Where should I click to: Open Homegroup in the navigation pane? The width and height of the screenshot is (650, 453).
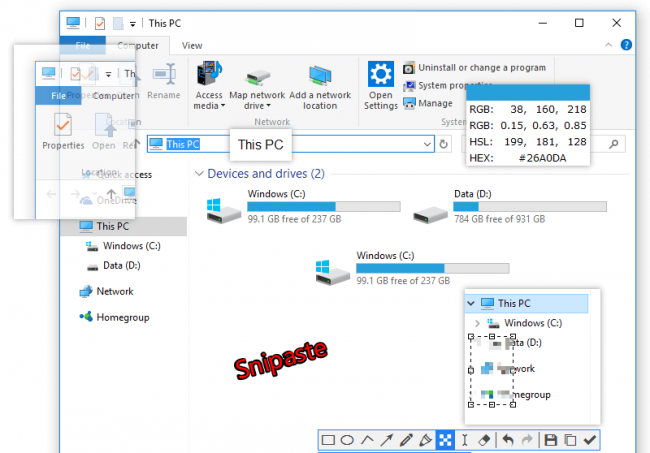point(114,317)
